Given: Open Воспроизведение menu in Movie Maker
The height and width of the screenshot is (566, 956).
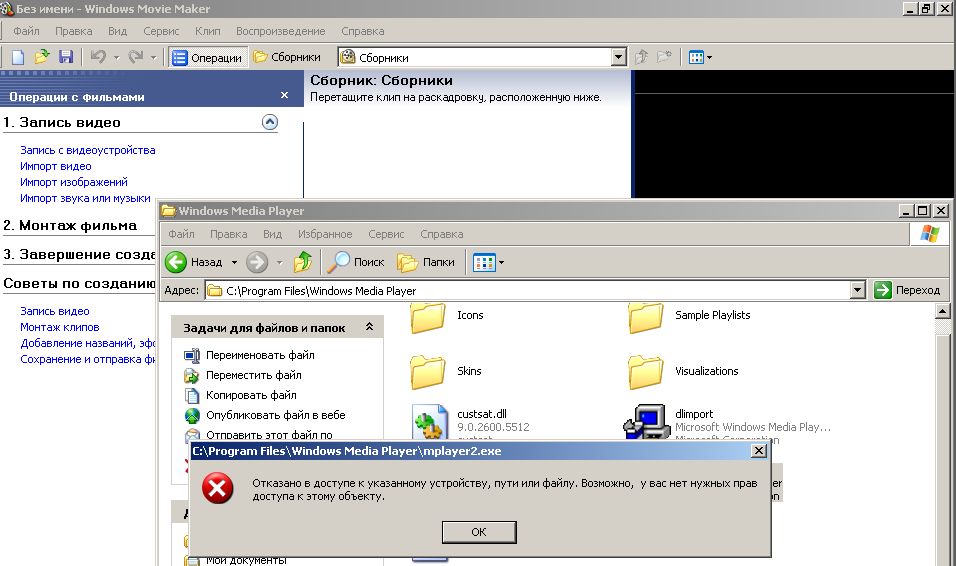Looking at the screenshot, I should pos(280,31).
